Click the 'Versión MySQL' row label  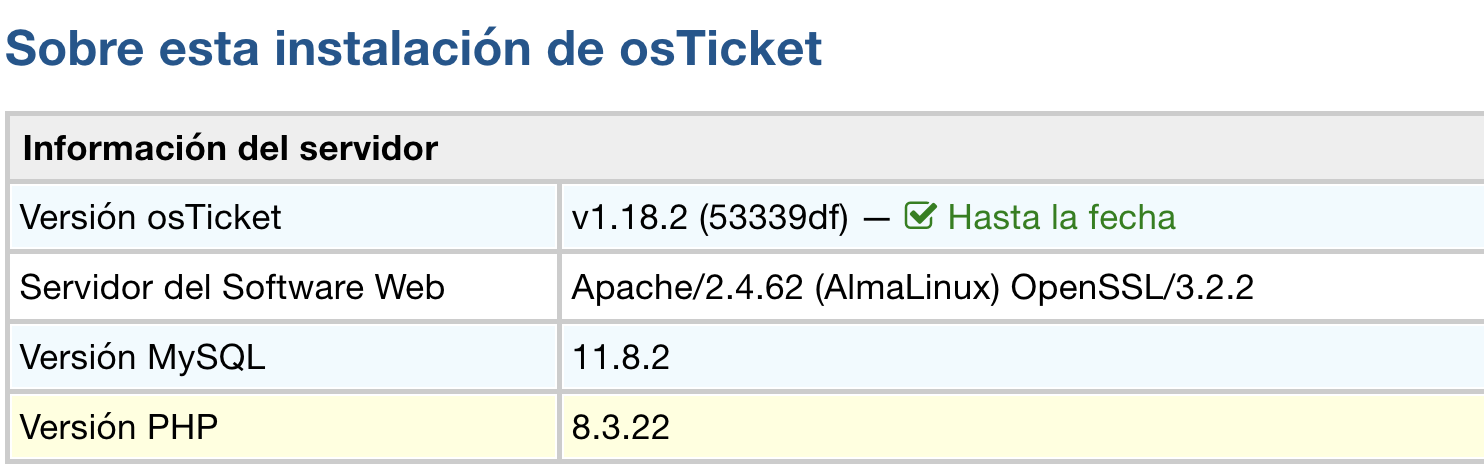pyautogui.click(x=142, y=358)
